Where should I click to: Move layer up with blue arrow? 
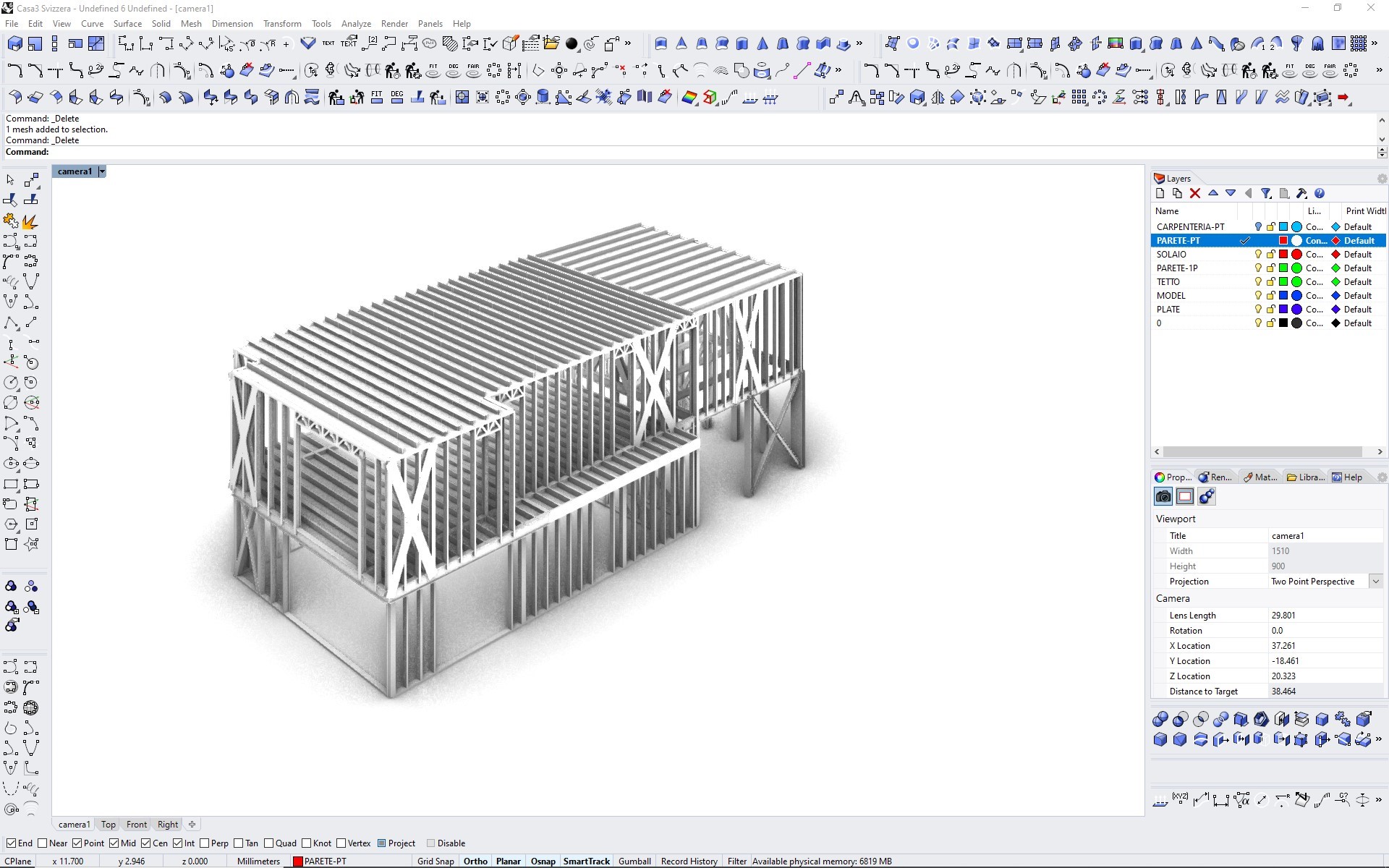coord(1213,193)
